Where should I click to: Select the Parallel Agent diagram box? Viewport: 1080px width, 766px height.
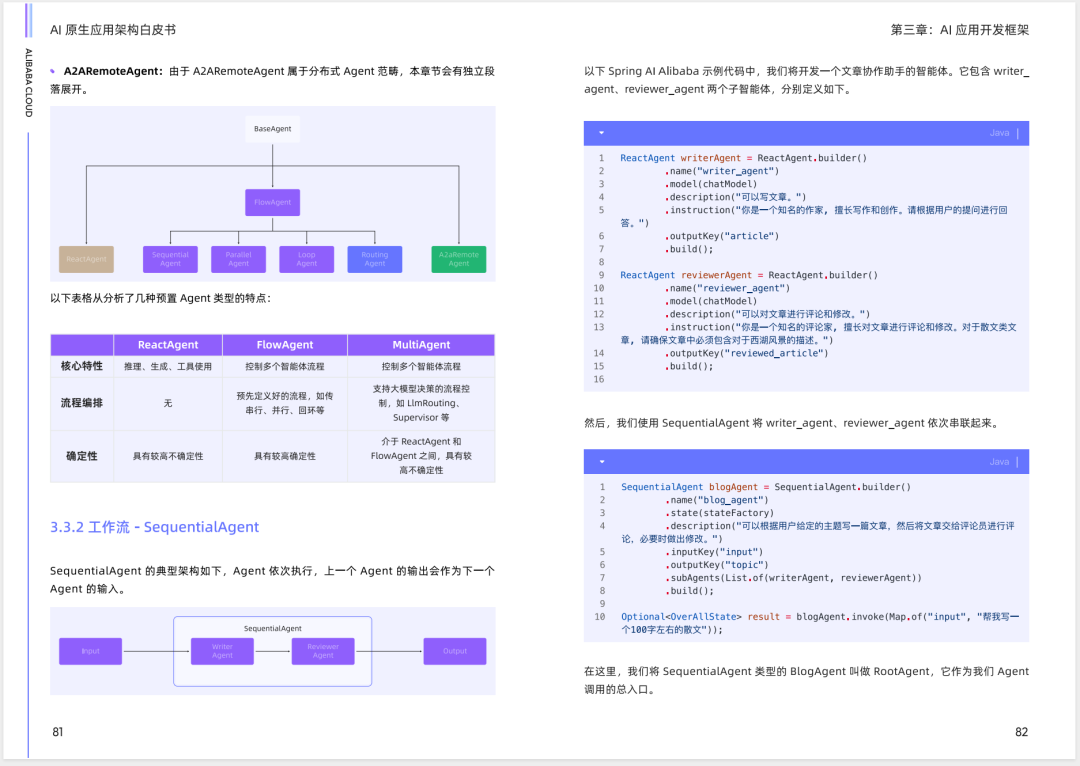(x=238, y=259)
